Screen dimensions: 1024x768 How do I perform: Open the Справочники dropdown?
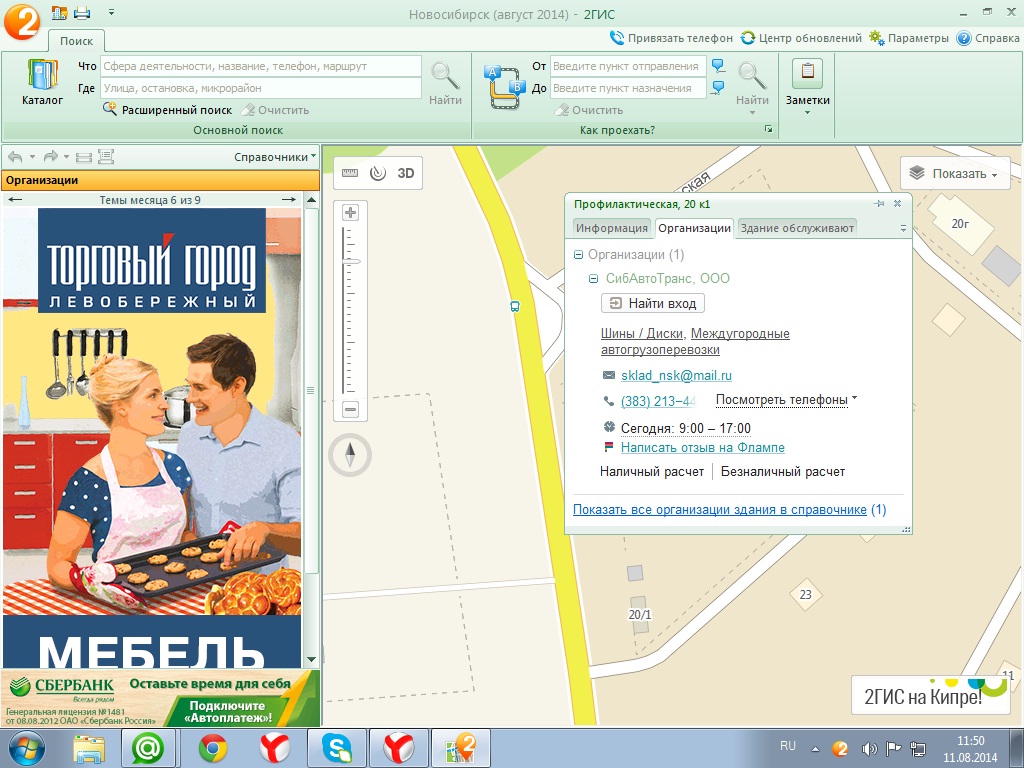click(x=275, y=157)
